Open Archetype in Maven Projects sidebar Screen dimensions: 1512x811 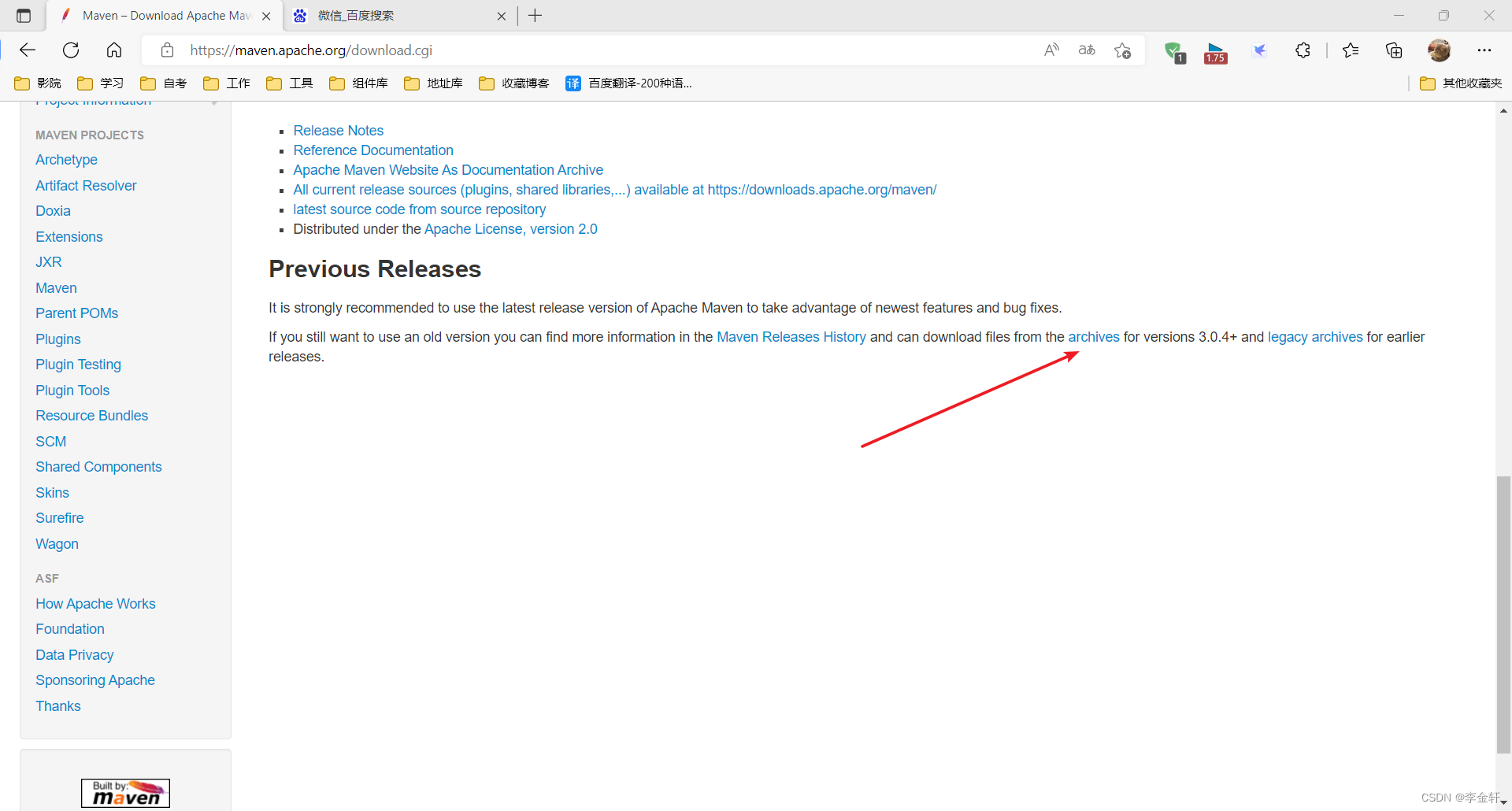[x=66, y=160]
